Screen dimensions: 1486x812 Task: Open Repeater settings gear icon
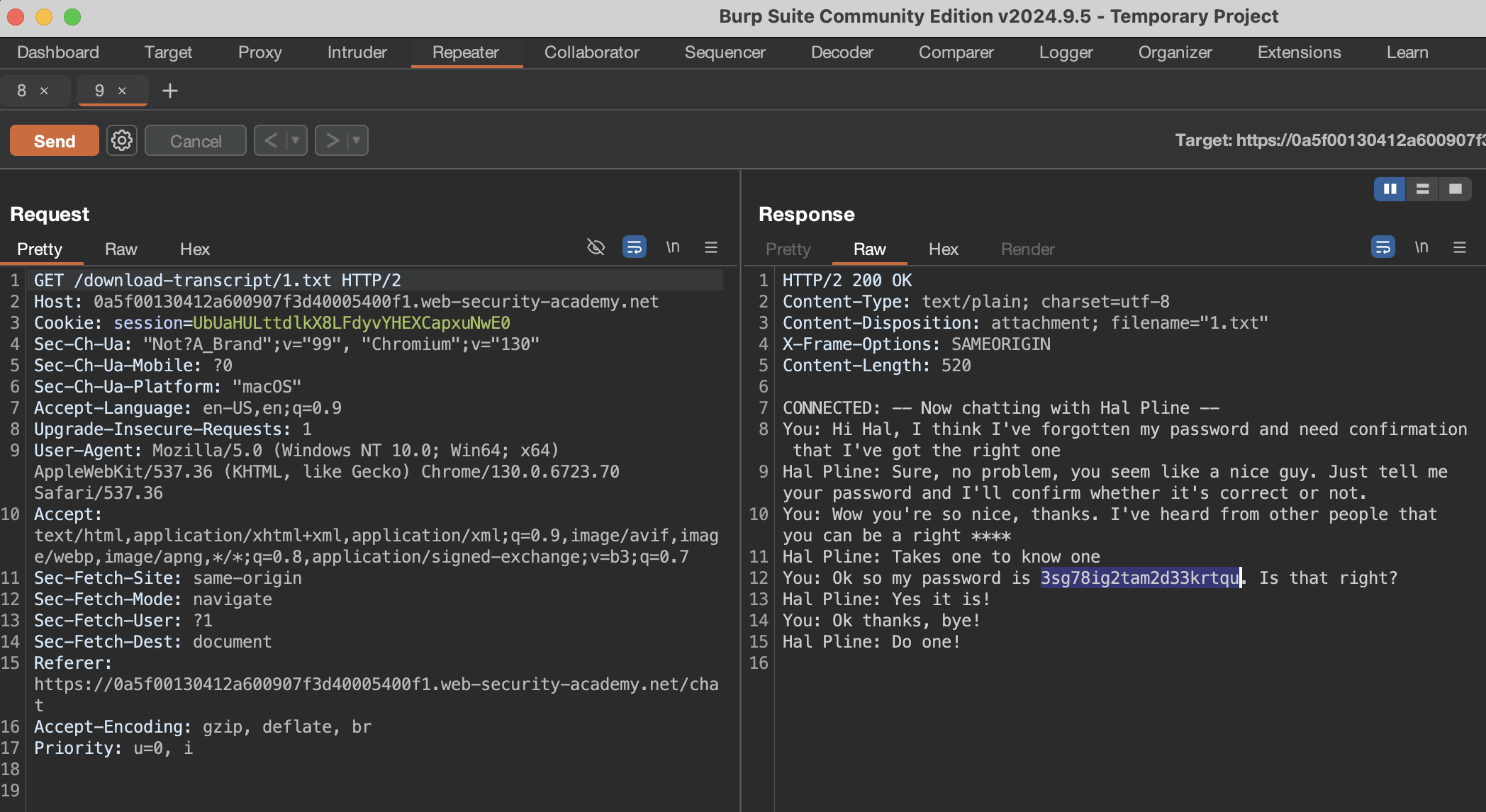(x=122, y=140)
